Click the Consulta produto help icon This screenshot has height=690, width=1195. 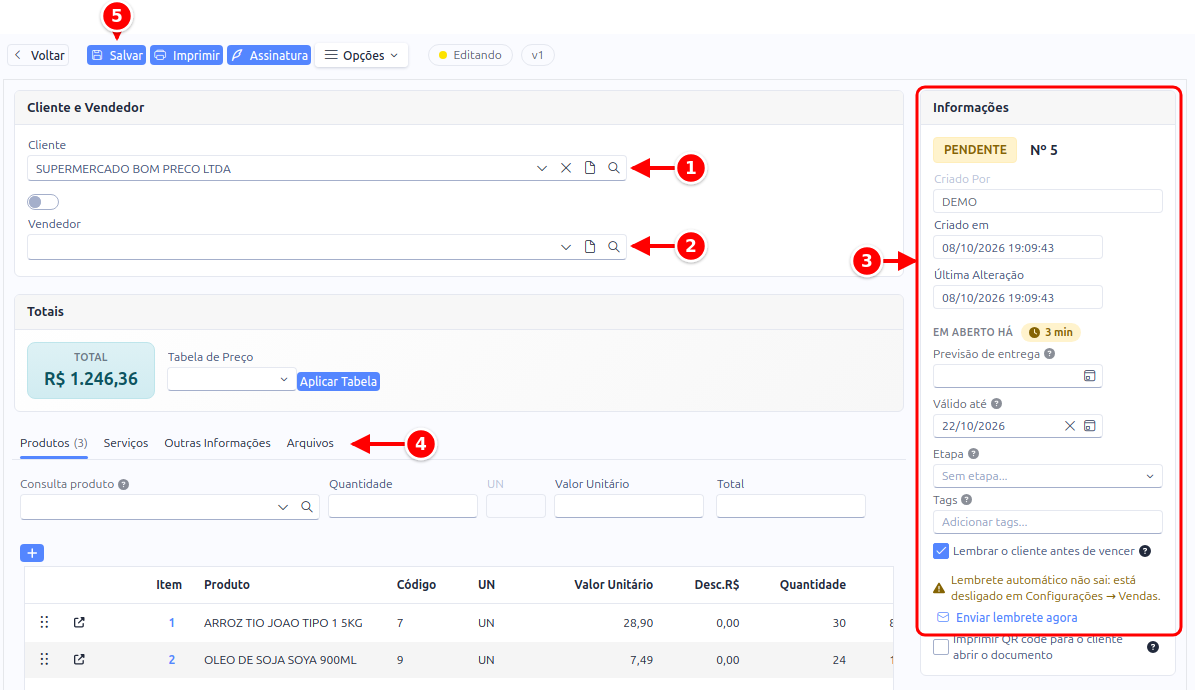click(123, 484)
